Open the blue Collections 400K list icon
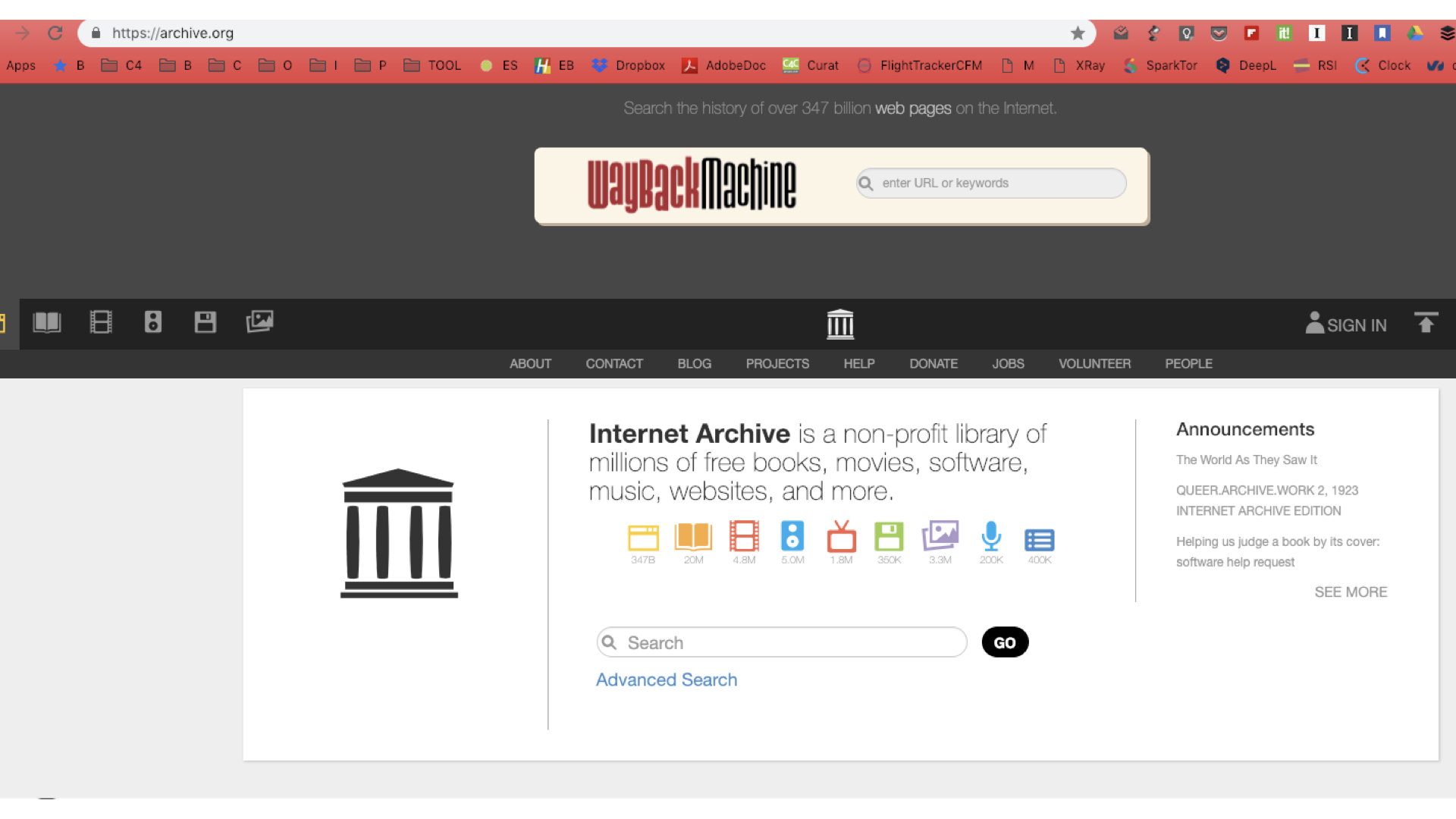The image size is (1456, 819). [x=1040, y=540]
